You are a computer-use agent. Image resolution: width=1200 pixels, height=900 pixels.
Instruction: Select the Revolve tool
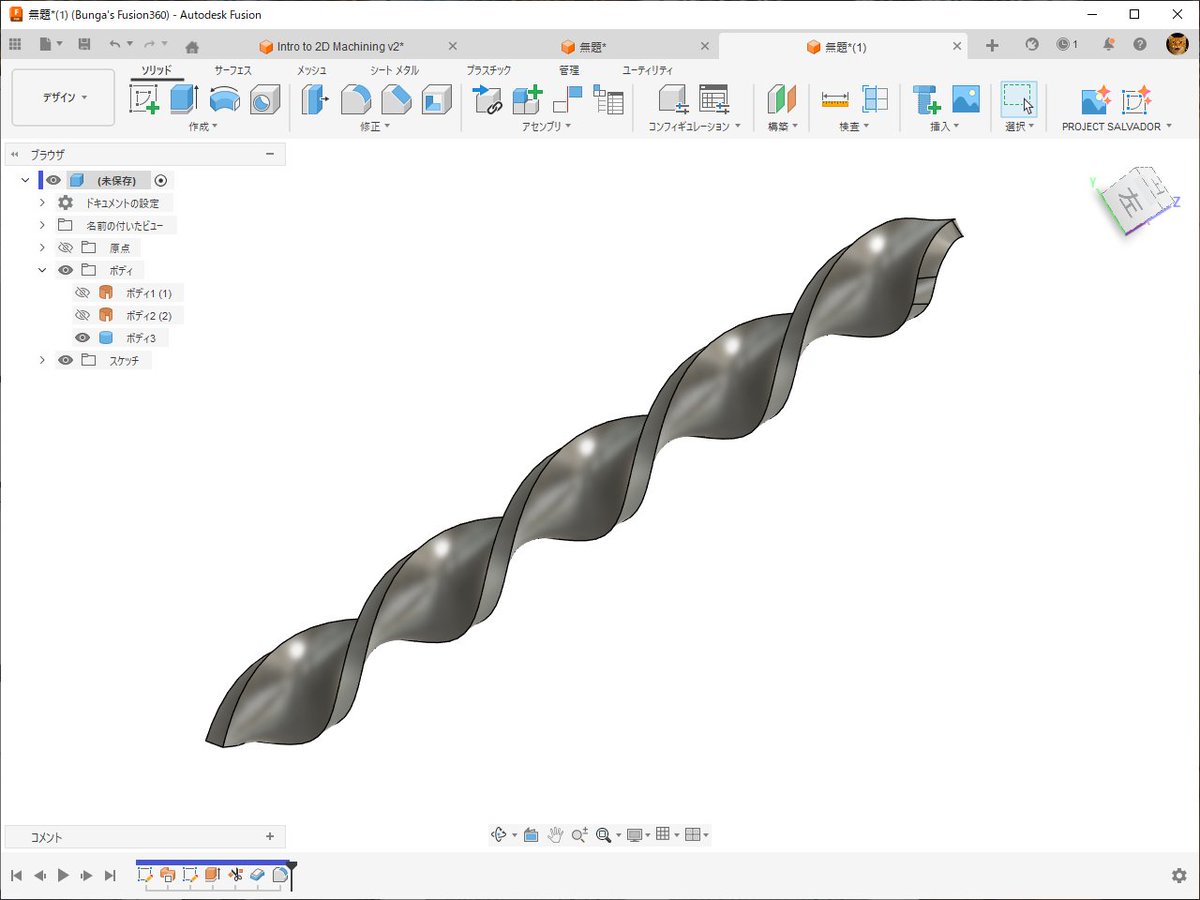[225, 98]
